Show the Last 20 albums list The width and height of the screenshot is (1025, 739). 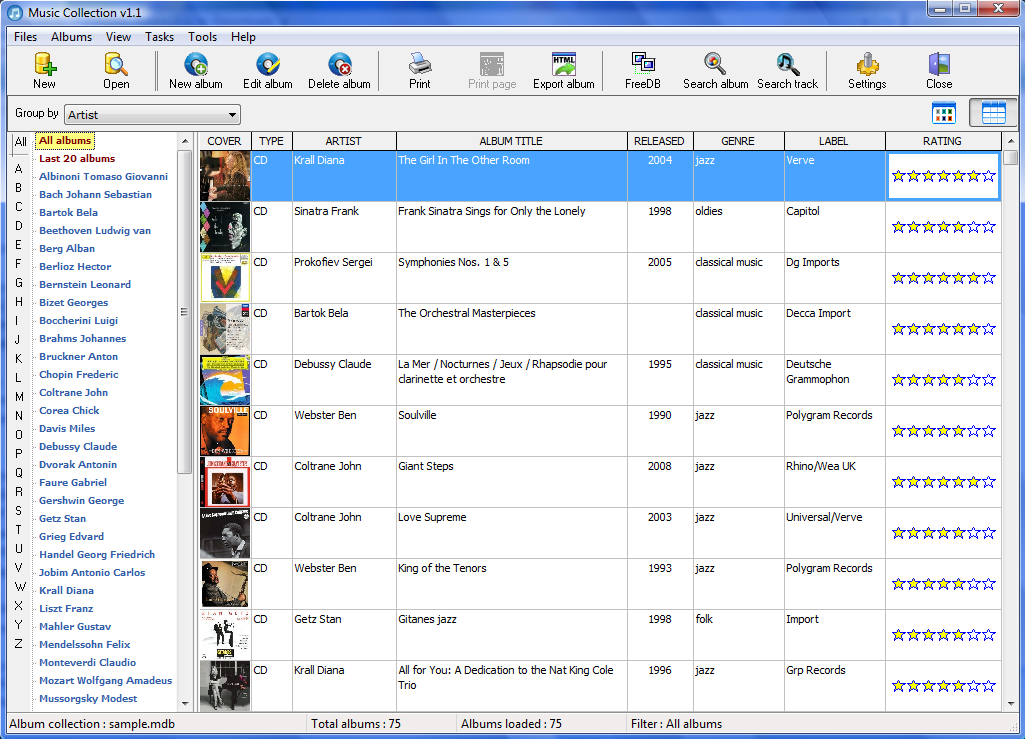click(77, 159)
